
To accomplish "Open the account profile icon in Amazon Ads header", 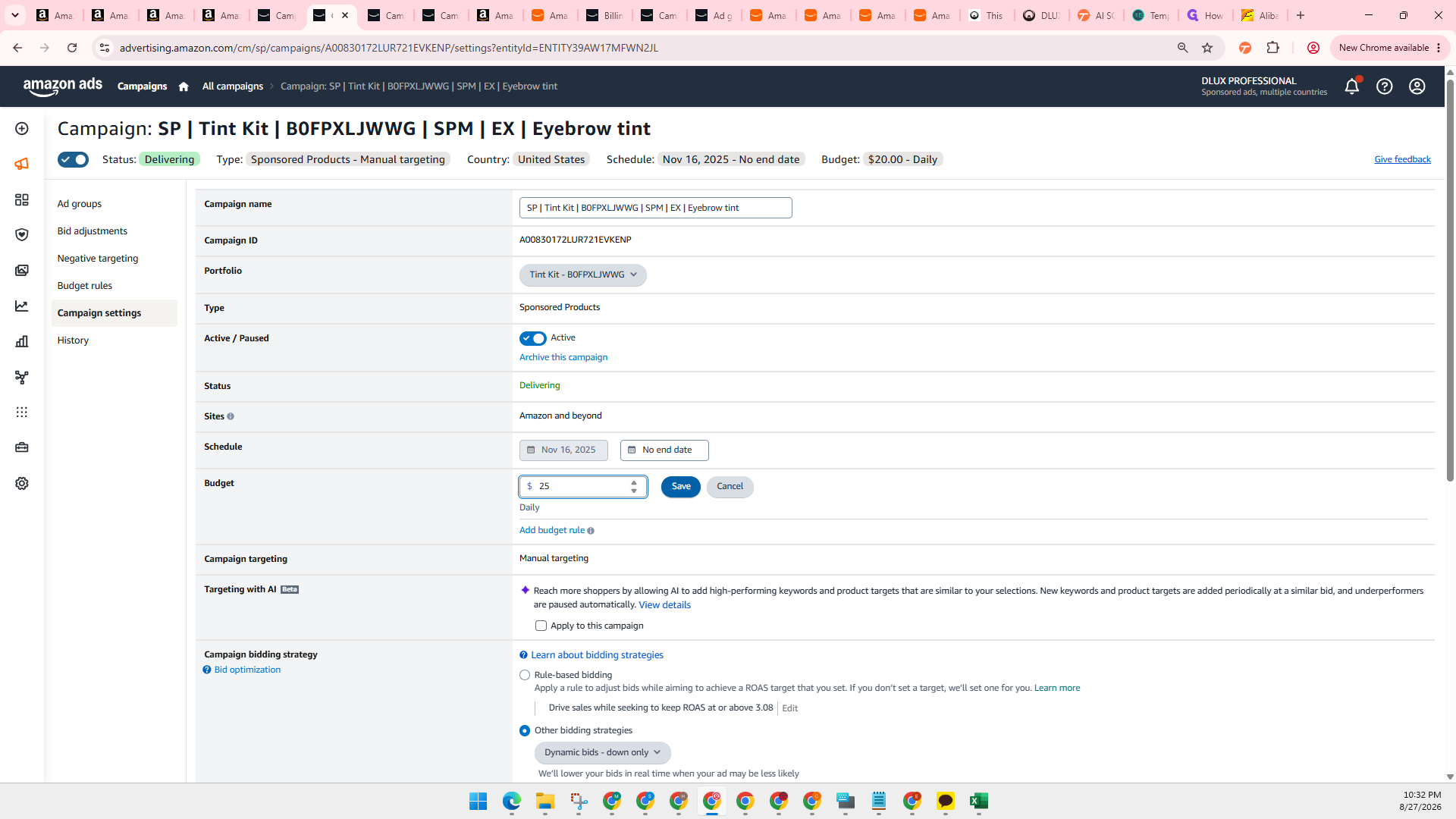I will click(1417, 86).
